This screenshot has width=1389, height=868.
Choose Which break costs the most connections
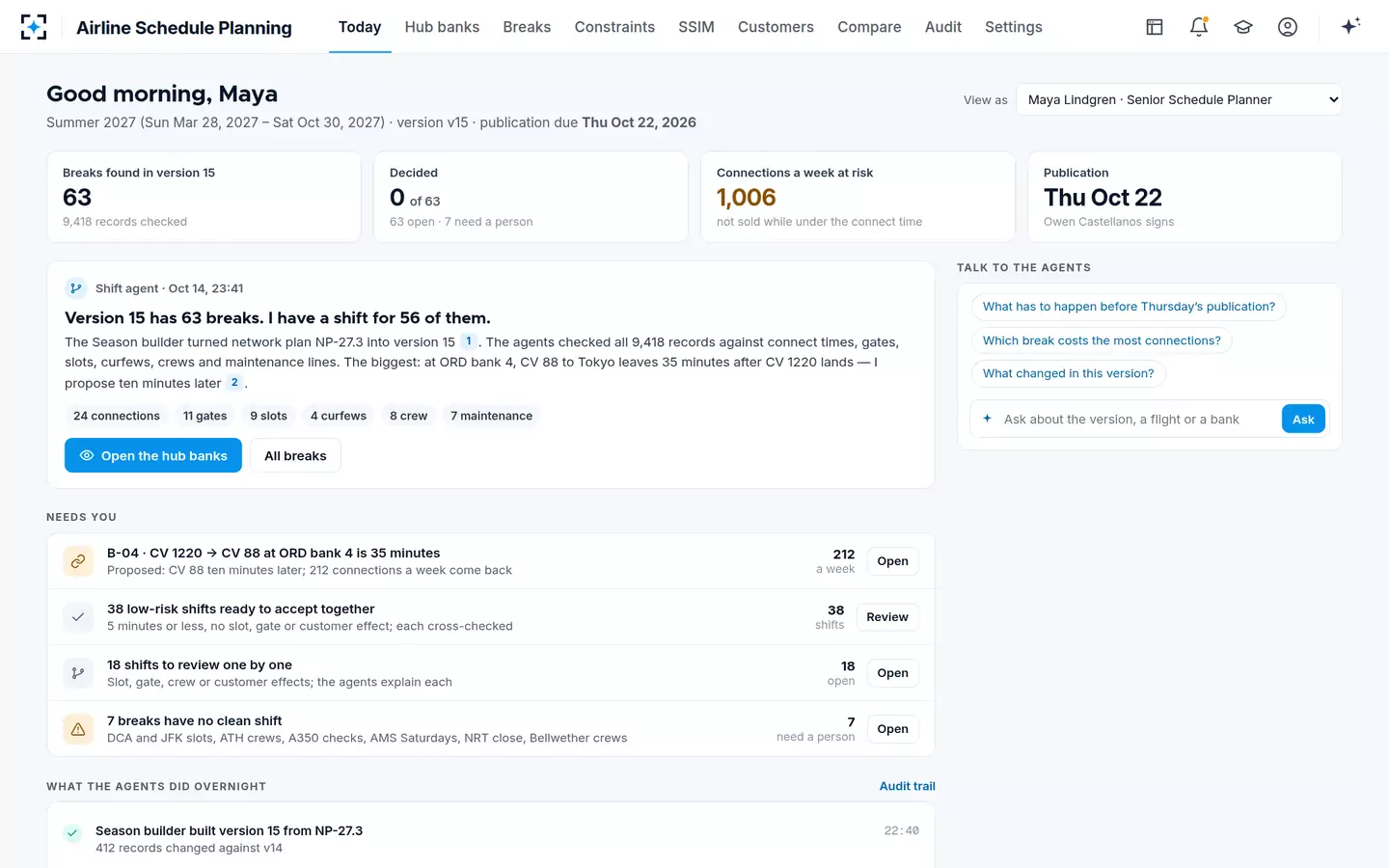1102,340
